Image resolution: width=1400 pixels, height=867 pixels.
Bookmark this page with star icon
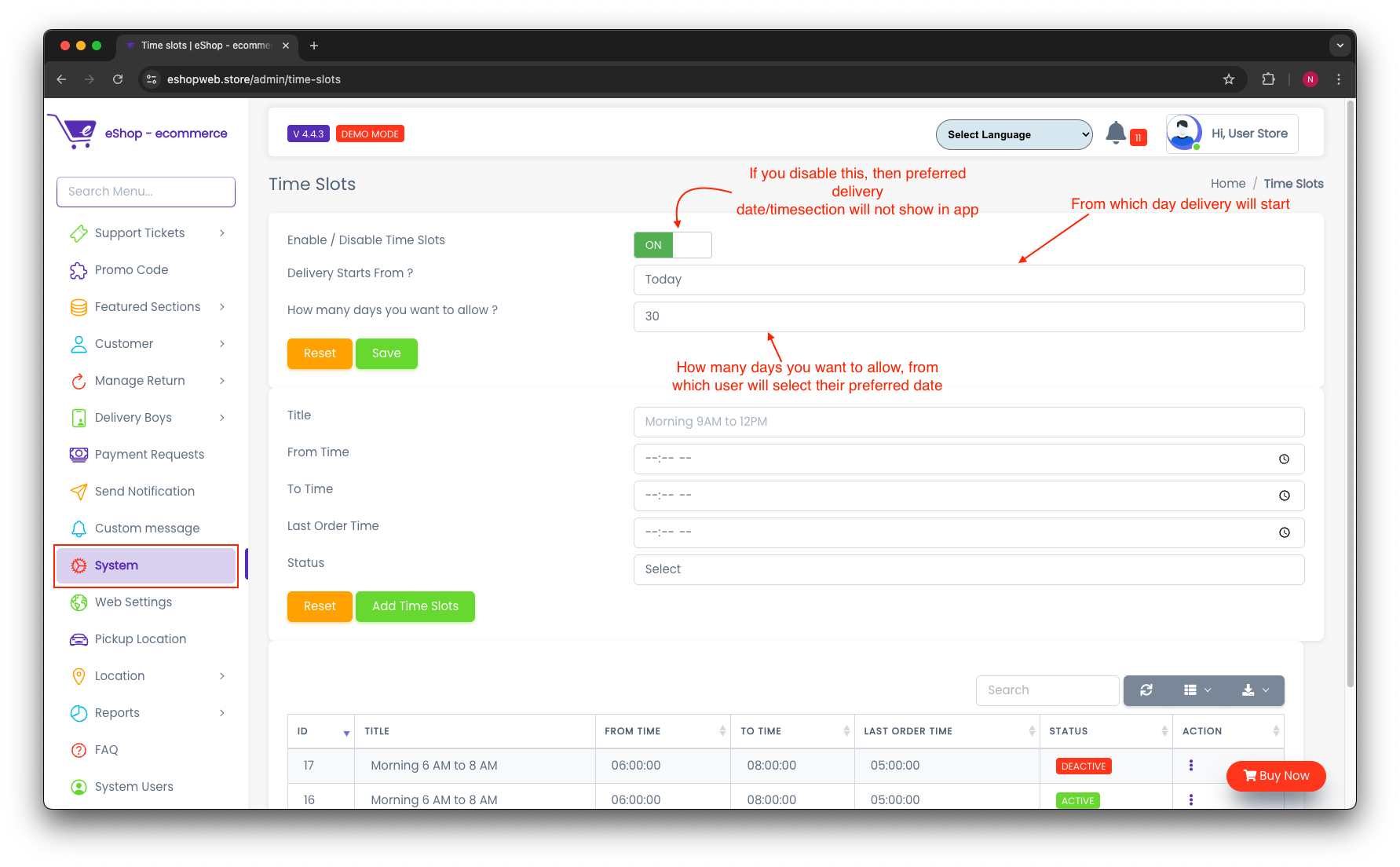(x=1229, y=79)
